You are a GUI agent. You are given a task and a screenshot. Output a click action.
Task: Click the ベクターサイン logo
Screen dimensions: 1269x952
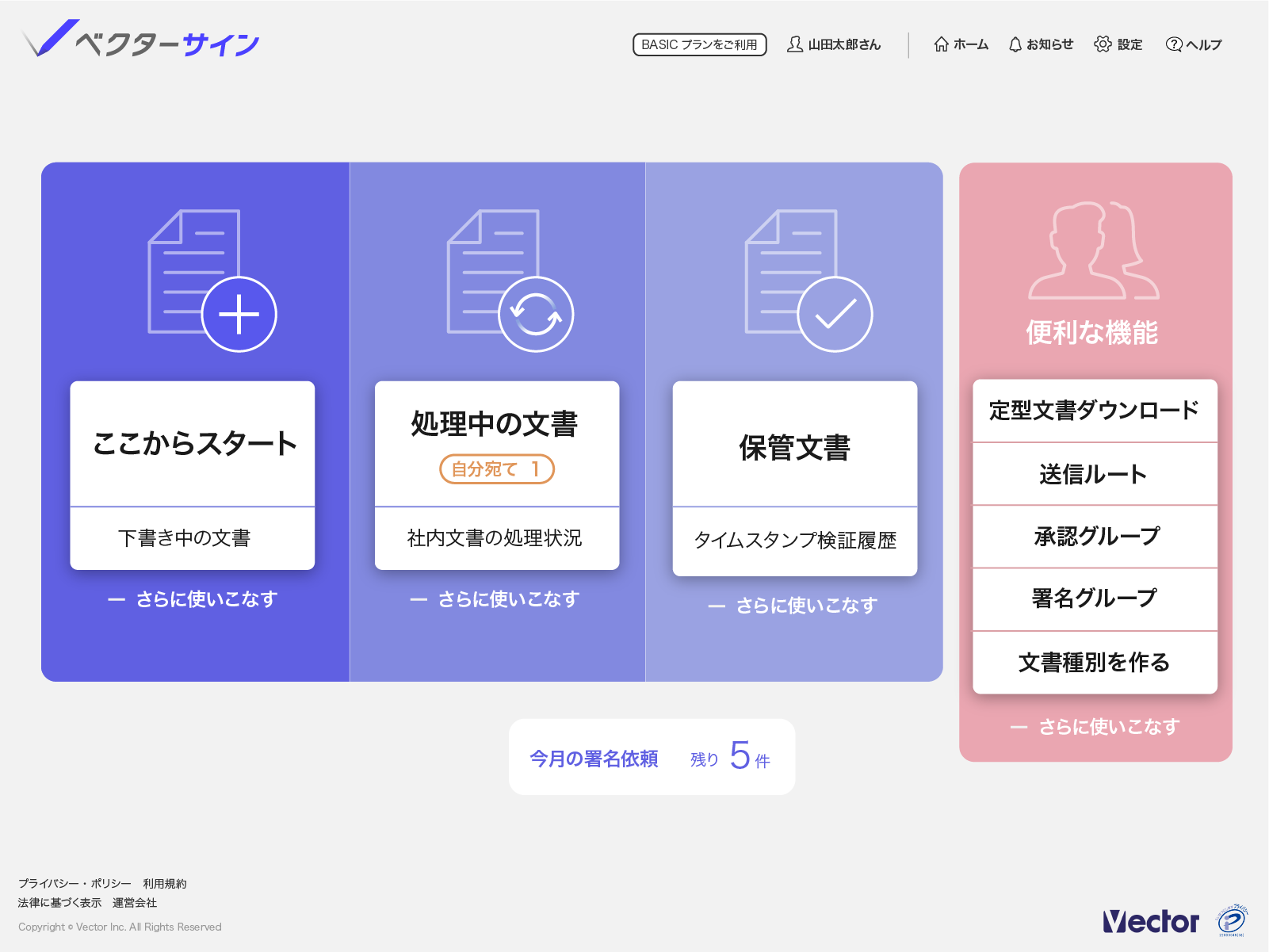click(x=141, y=40)
